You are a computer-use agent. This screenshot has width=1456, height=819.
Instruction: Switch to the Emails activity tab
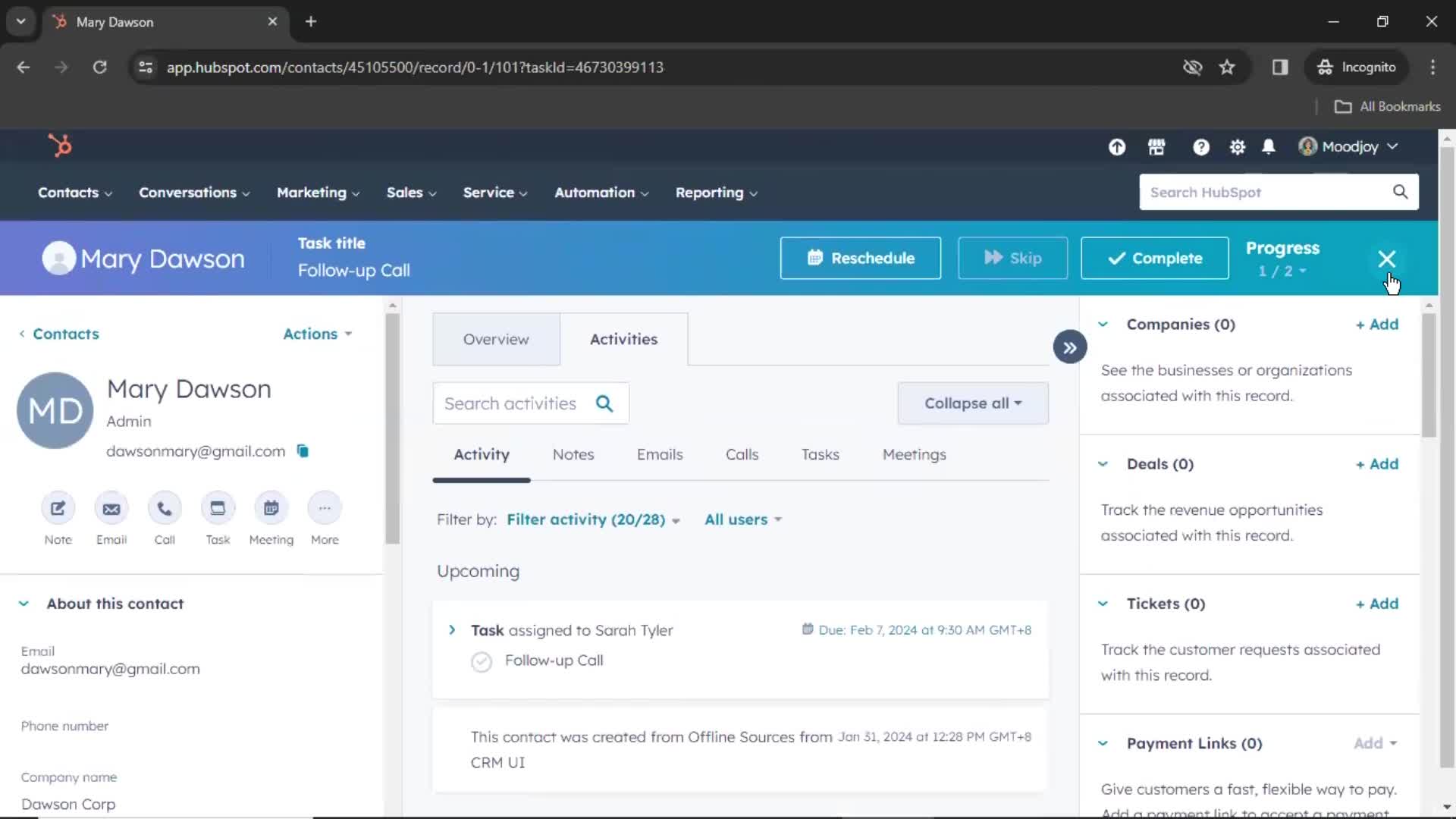[x=659, y=454]
